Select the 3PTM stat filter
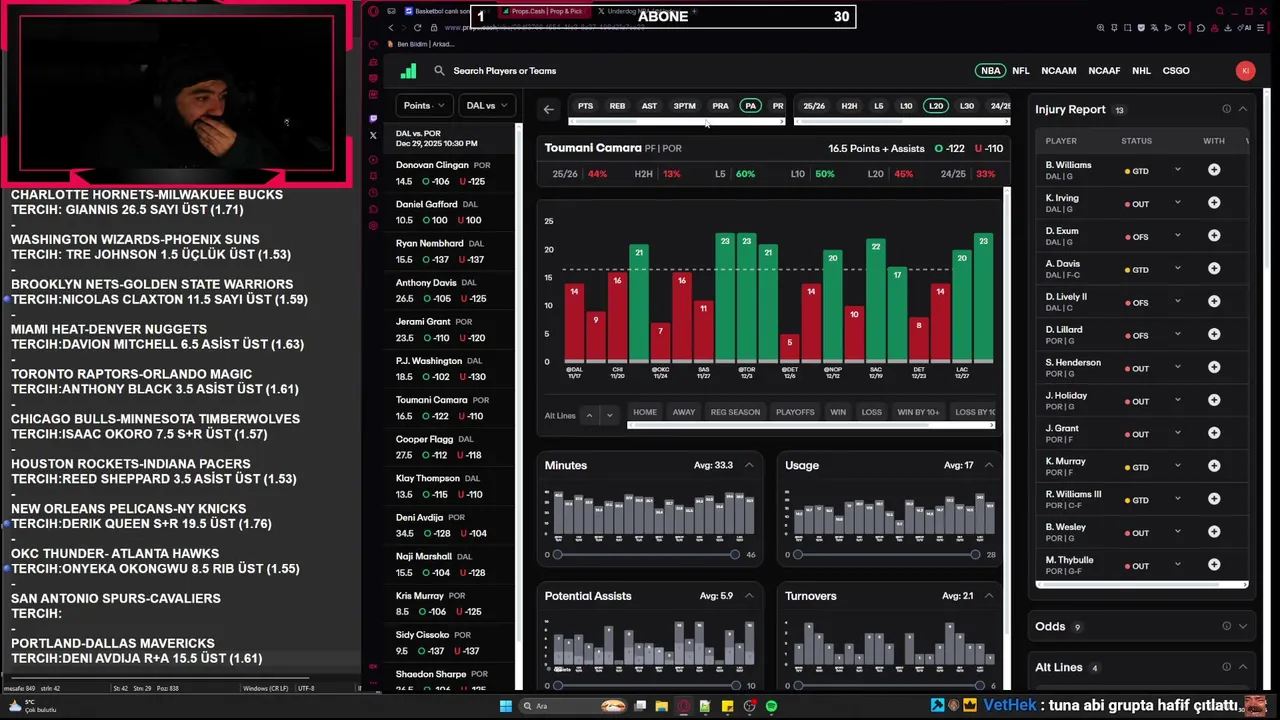The width and height of the screenshot is (1280, 720). point(684,106)
